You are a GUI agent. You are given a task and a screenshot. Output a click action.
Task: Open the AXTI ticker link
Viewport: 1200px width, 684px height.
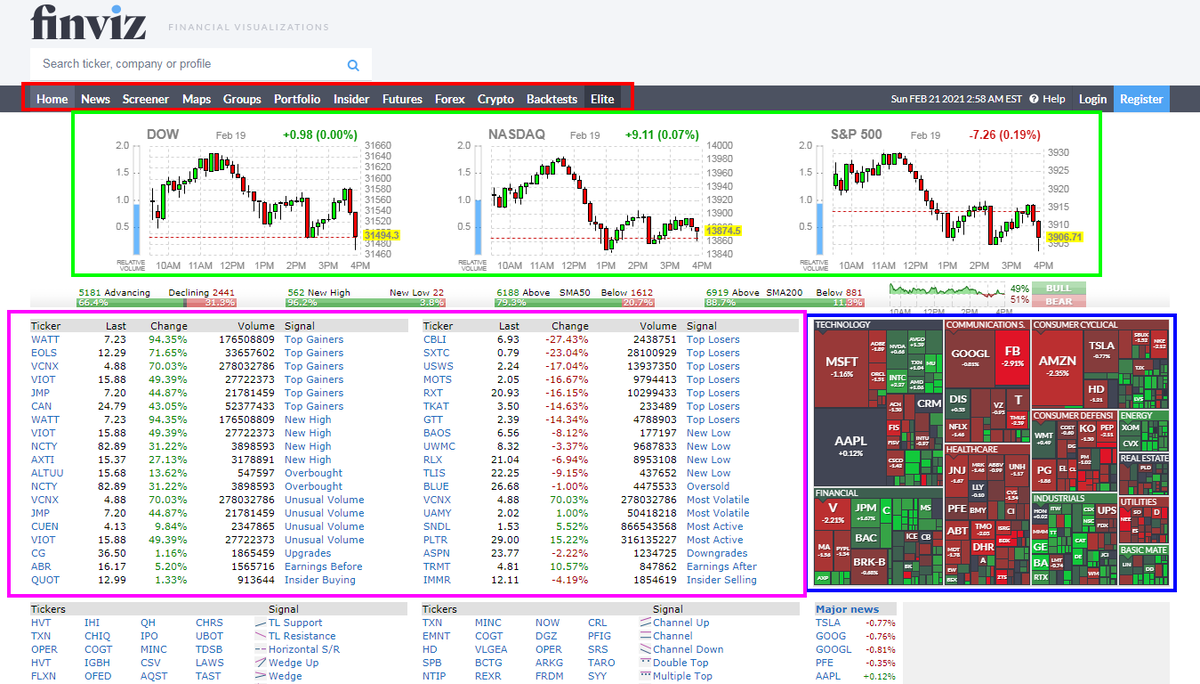click(43, 460)
